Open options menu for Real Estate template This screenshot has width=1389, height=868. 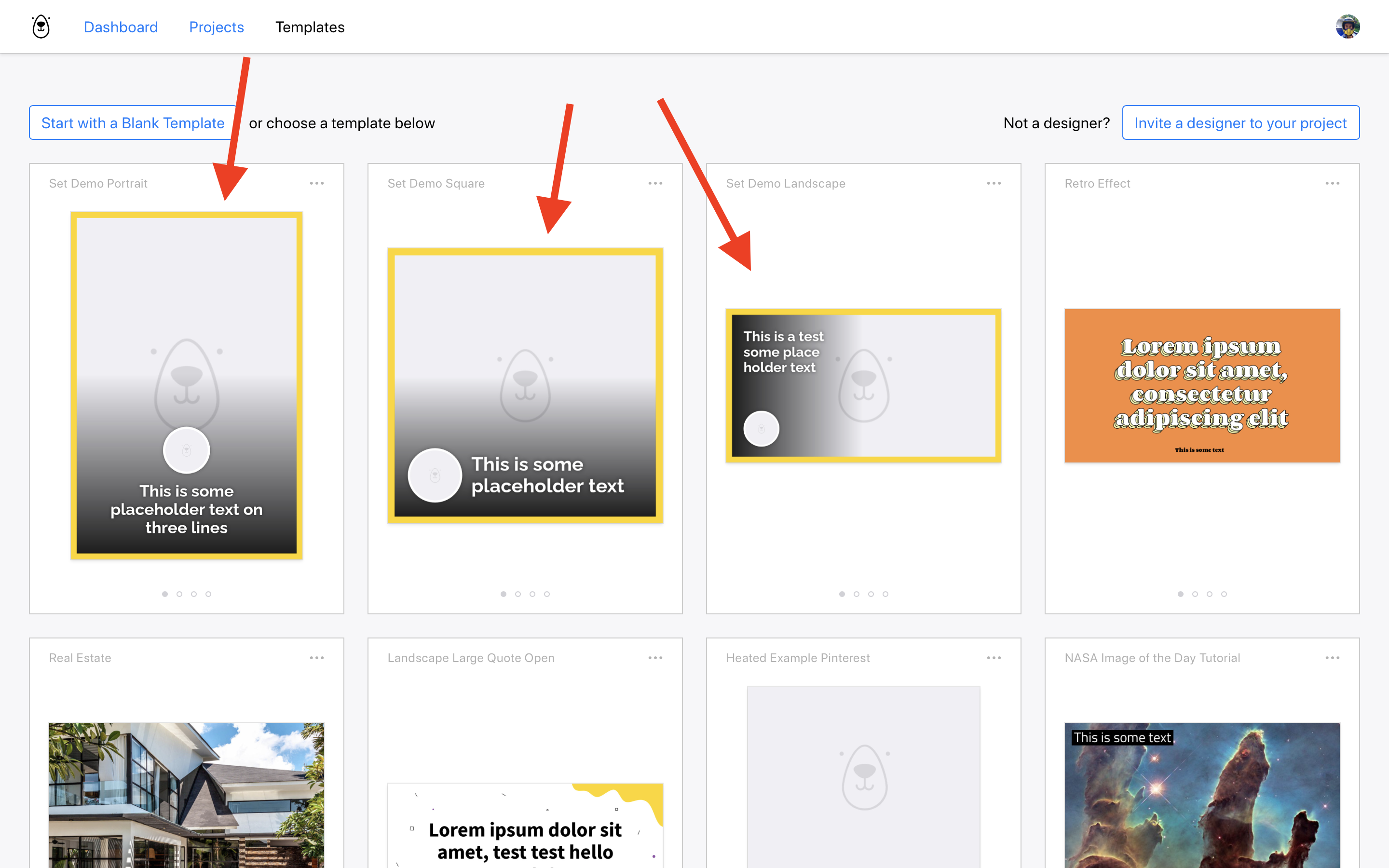click(317, 658)
